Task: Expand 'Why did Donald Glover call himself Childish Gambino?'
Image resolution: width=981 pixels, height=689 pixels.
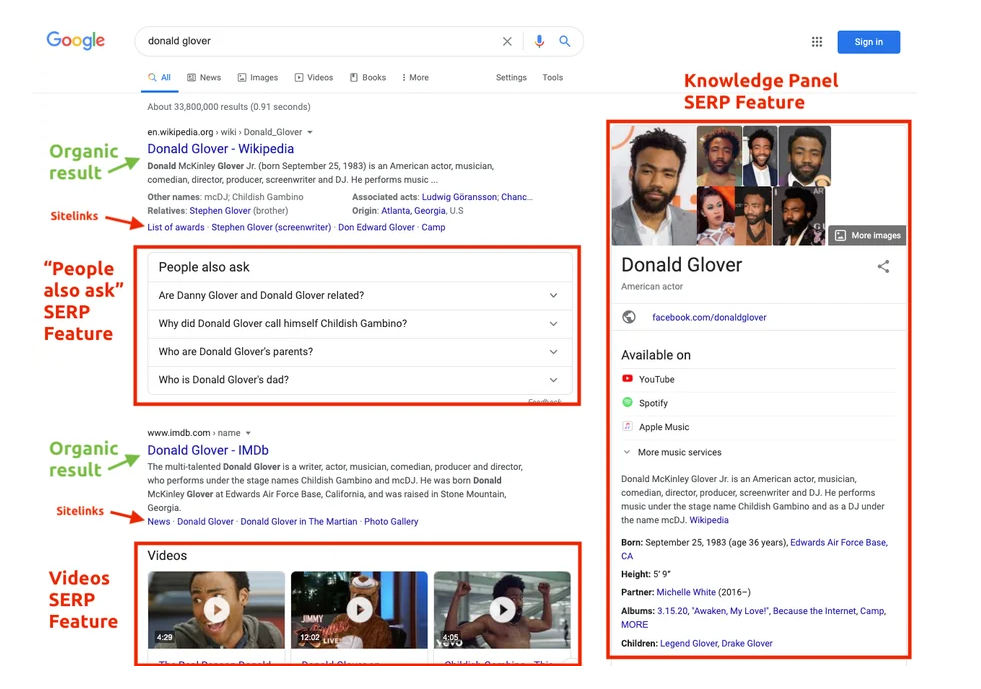Action: (x=360, y=324)
